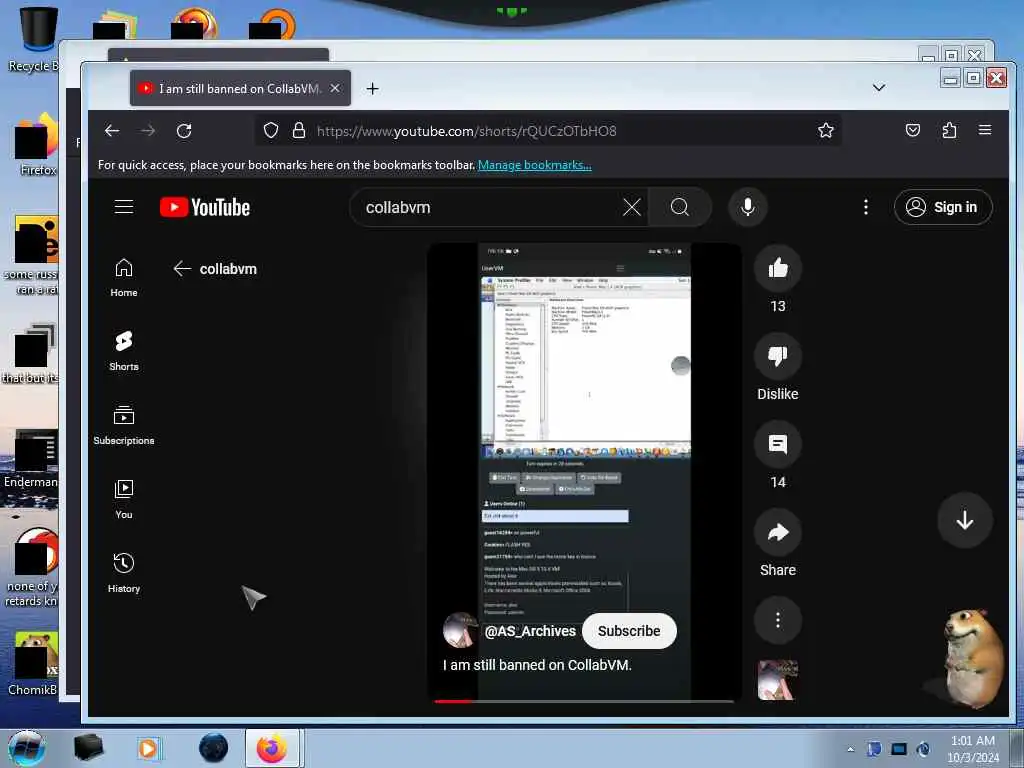Image resolution: width=1024 pixels, height=768 pixels.
Task: Go back from collabvm search results
Action: 182,268
